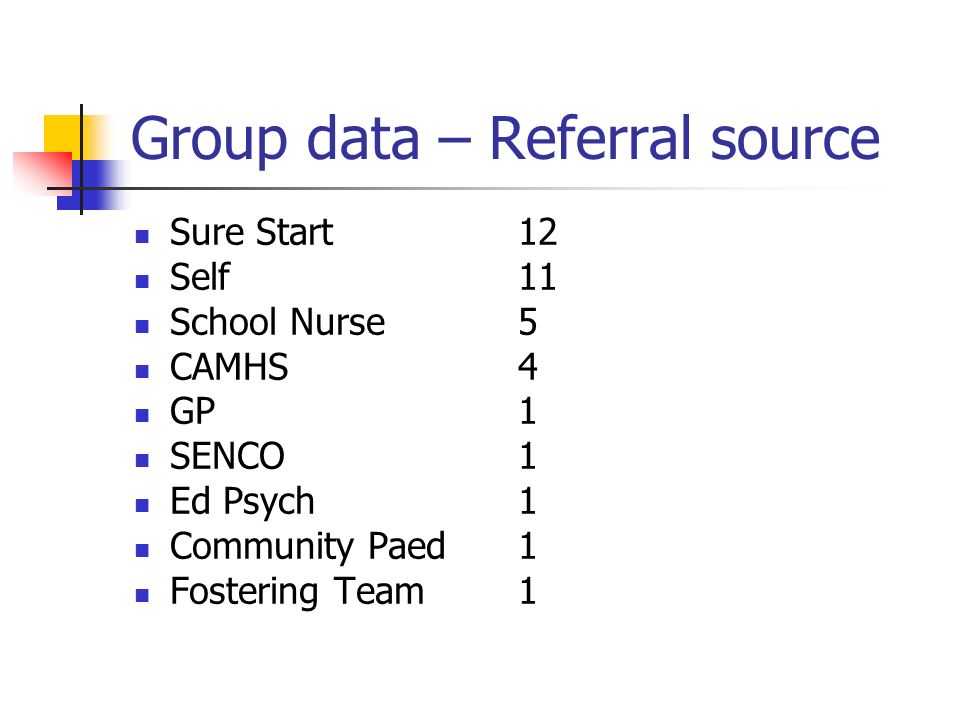Click the 'Community Paed' text
Viewport: 960px width, 720px height.
(307, 547)
